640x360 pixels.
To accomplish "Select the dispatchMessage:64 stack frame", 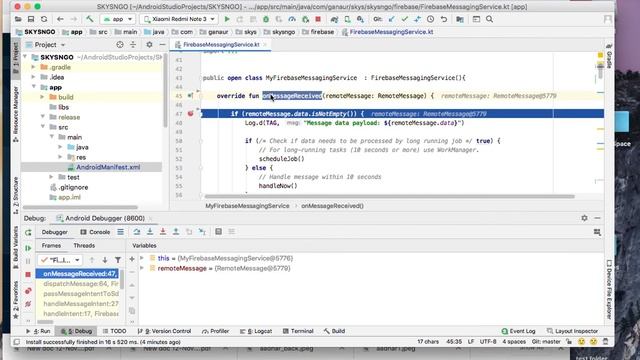I will tap(80, 284).
